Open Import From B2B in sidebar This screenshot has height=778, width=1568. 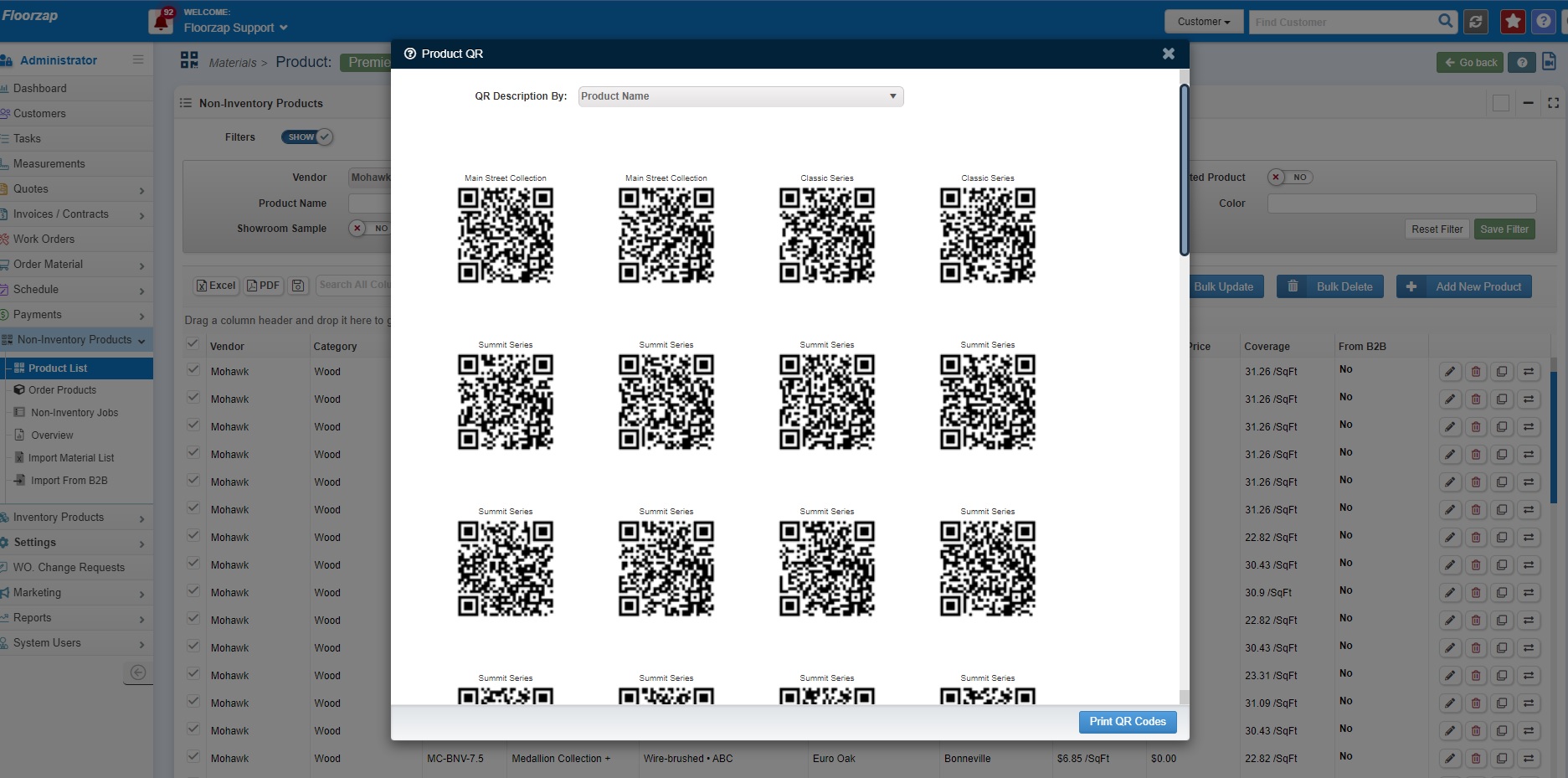pyautogui.click(x=69, y=481)
